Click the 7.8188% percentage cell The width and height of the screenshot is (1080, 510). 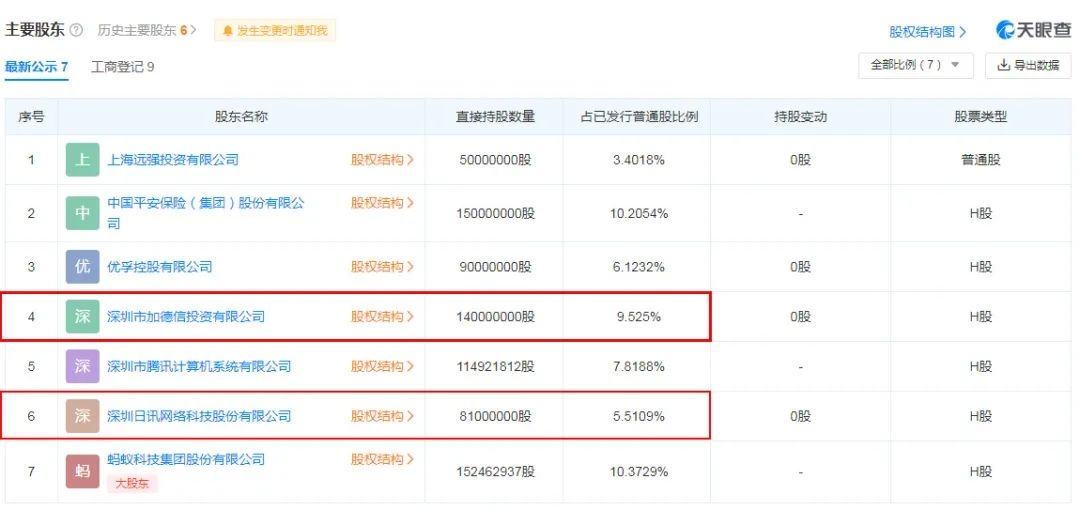click(638, 366)
